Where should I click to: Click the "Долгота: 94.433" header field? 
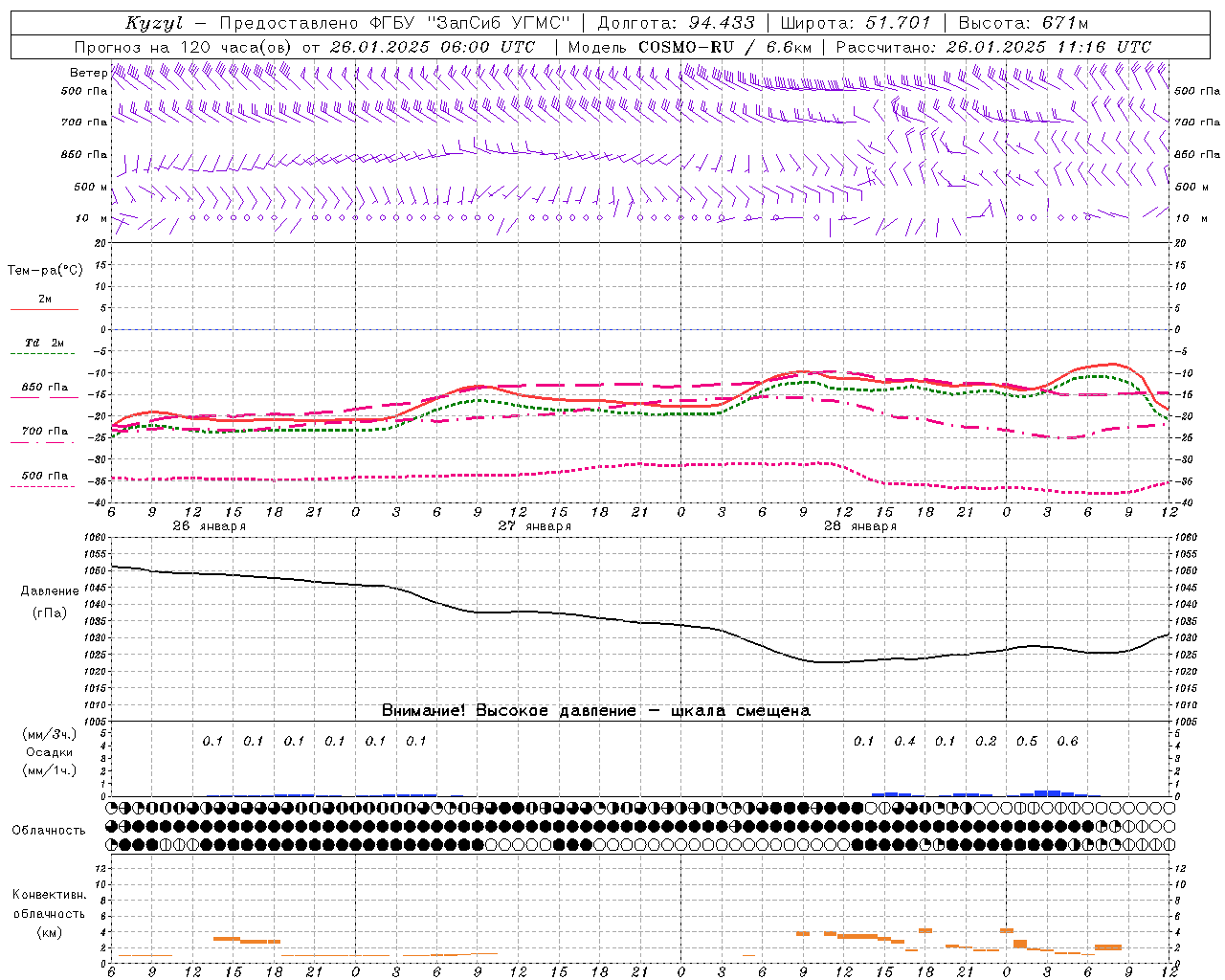tap(677, 23)
